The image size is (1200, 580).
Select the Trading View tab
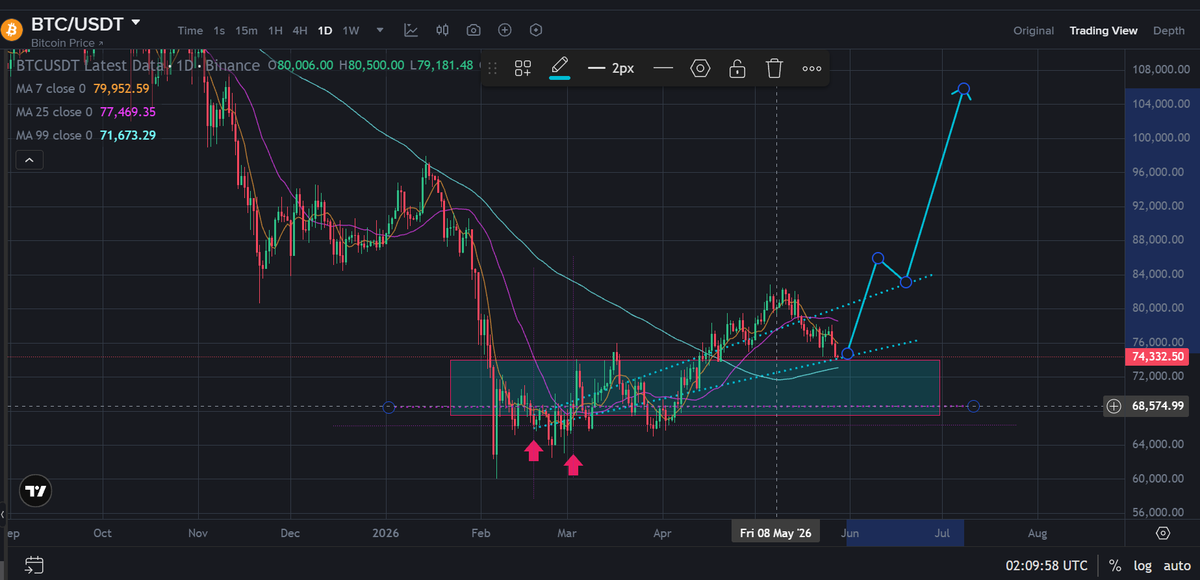(x=1103, y=31)
